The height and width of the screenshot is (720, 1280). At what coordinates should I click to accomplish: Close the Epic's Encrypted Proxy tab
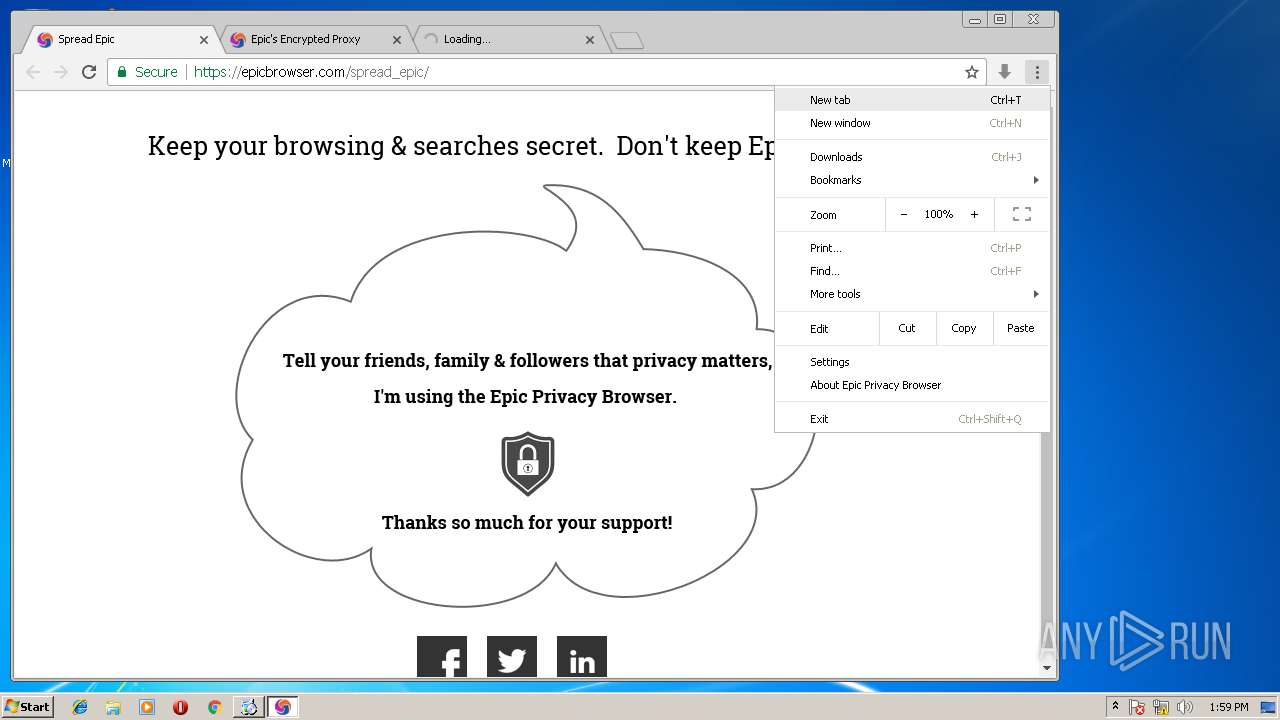[x=397, y=40]
